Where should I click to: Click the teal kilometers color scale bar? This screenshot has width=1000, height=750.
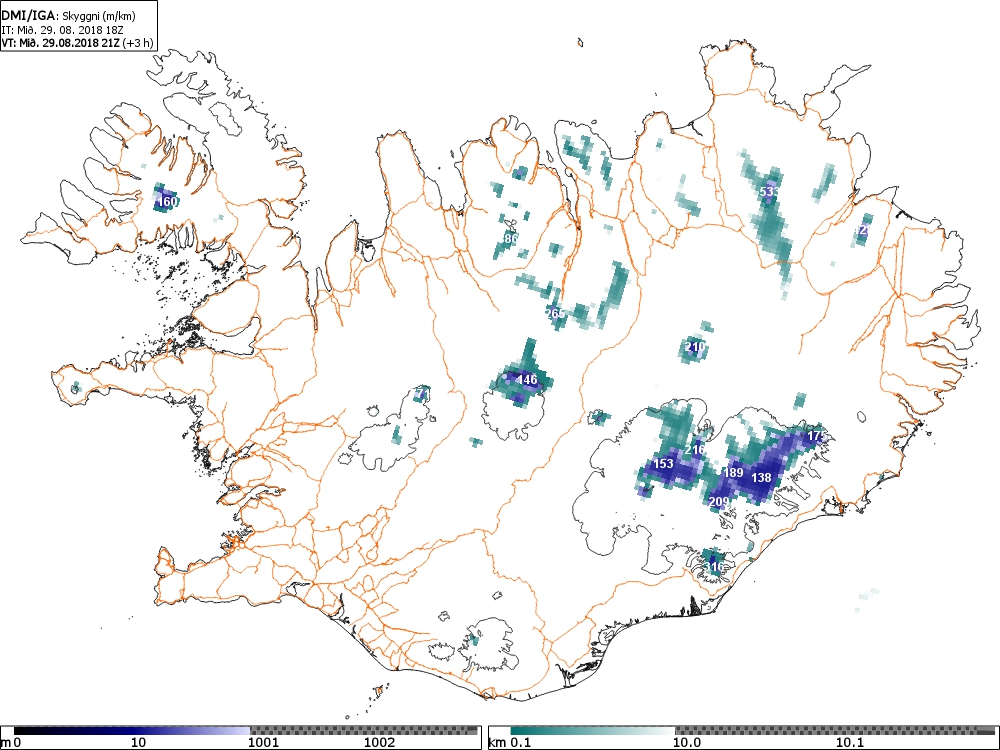click(x=592, y=731)
